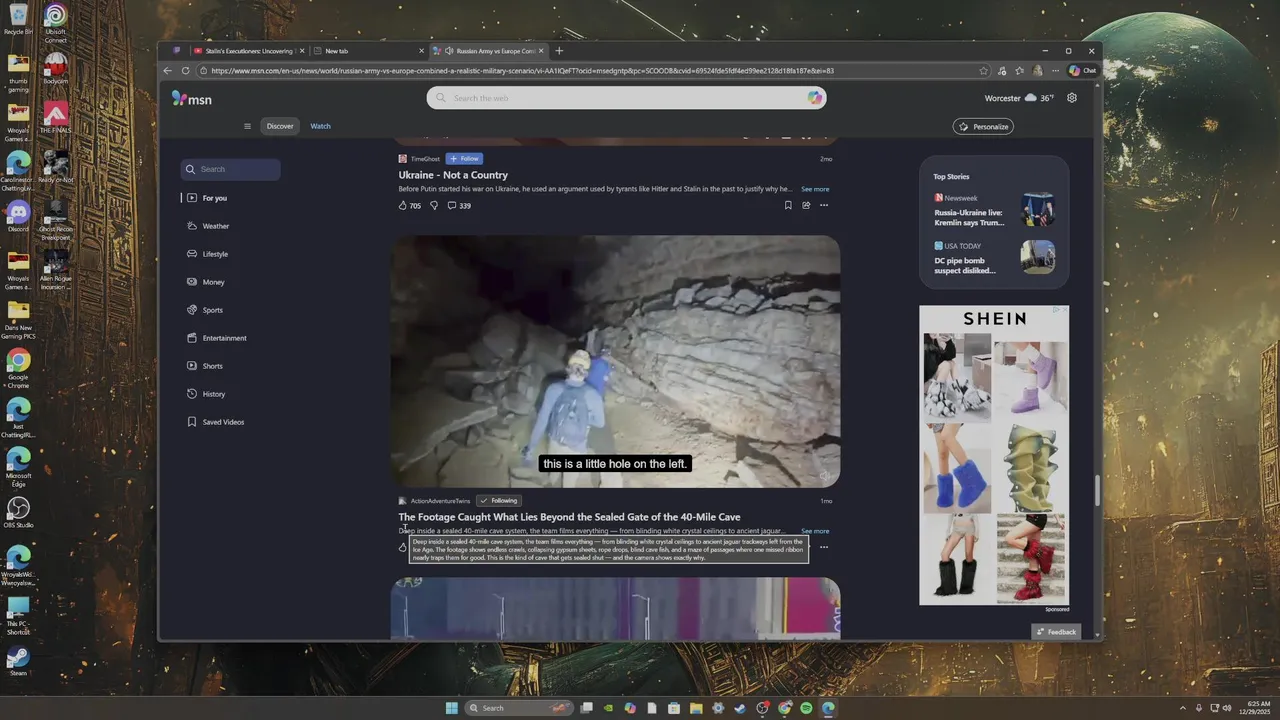Open Copilot Chat in Edge toolbar

pos(1083,71)
